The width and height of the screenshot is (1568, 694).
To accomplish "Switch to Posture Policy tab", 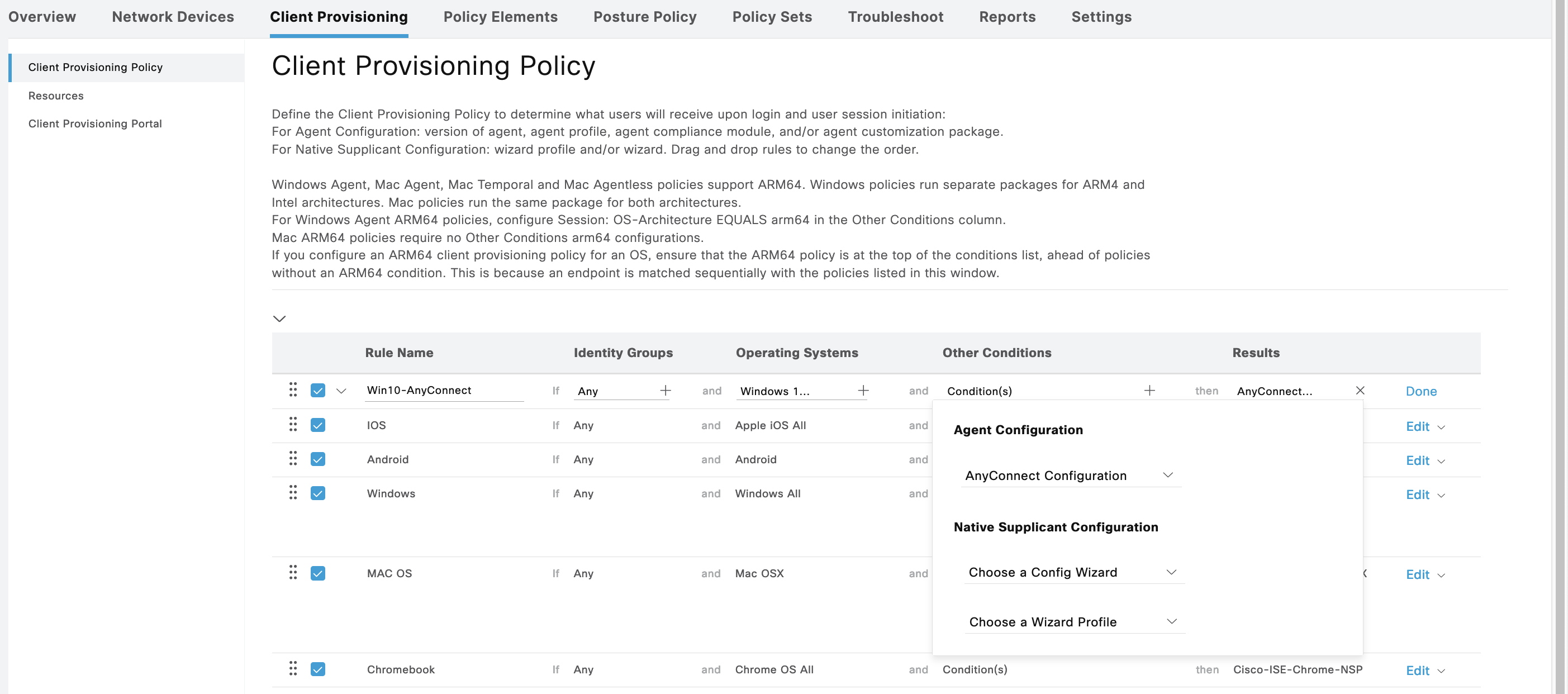I will [x=645, y=17].
